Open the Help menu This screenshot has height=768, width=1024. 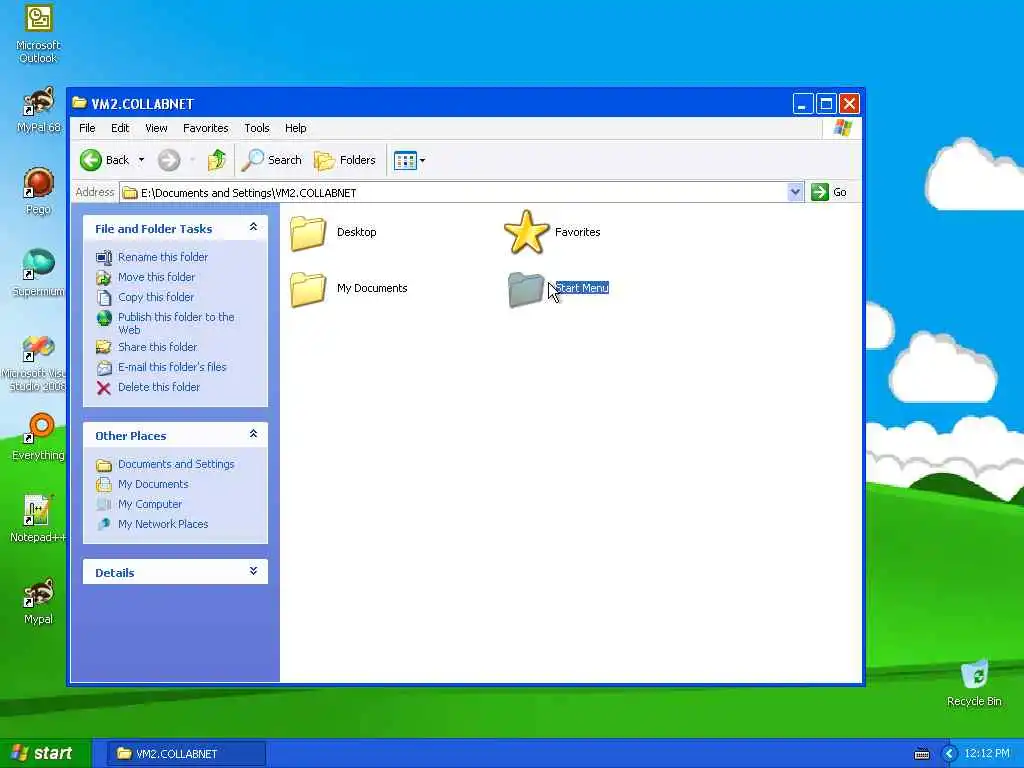coord(295,128)
